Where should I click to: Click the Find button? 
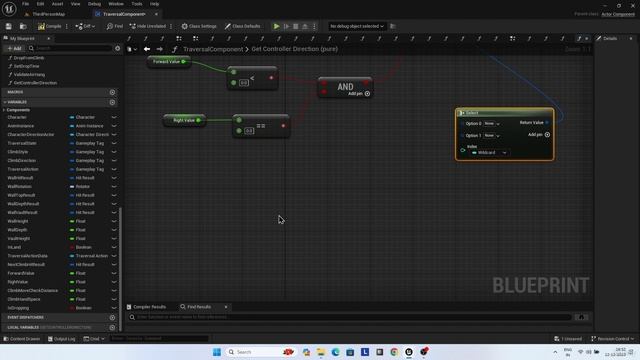115,26
